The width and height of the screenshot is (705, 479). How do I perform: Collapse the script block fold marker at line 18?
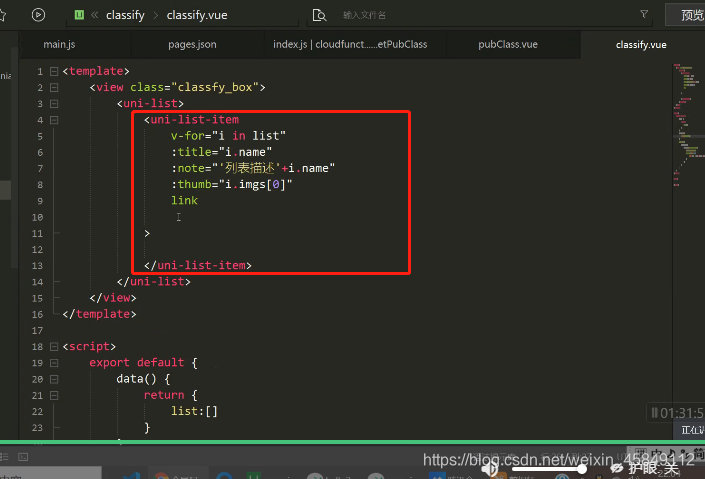54,346
